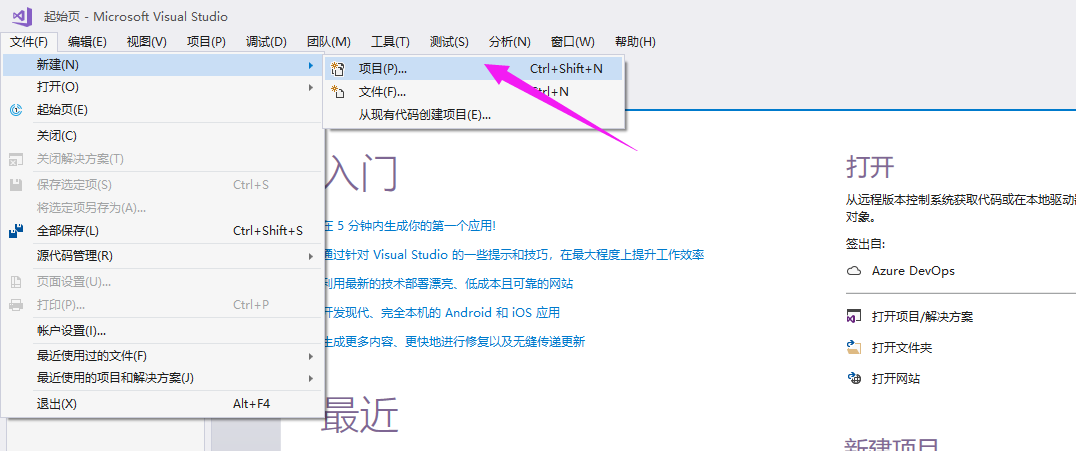This screenshot has width=1076, height=451.
Task: Open the 分析(N) menu
Action: click(x=510, y=42)
